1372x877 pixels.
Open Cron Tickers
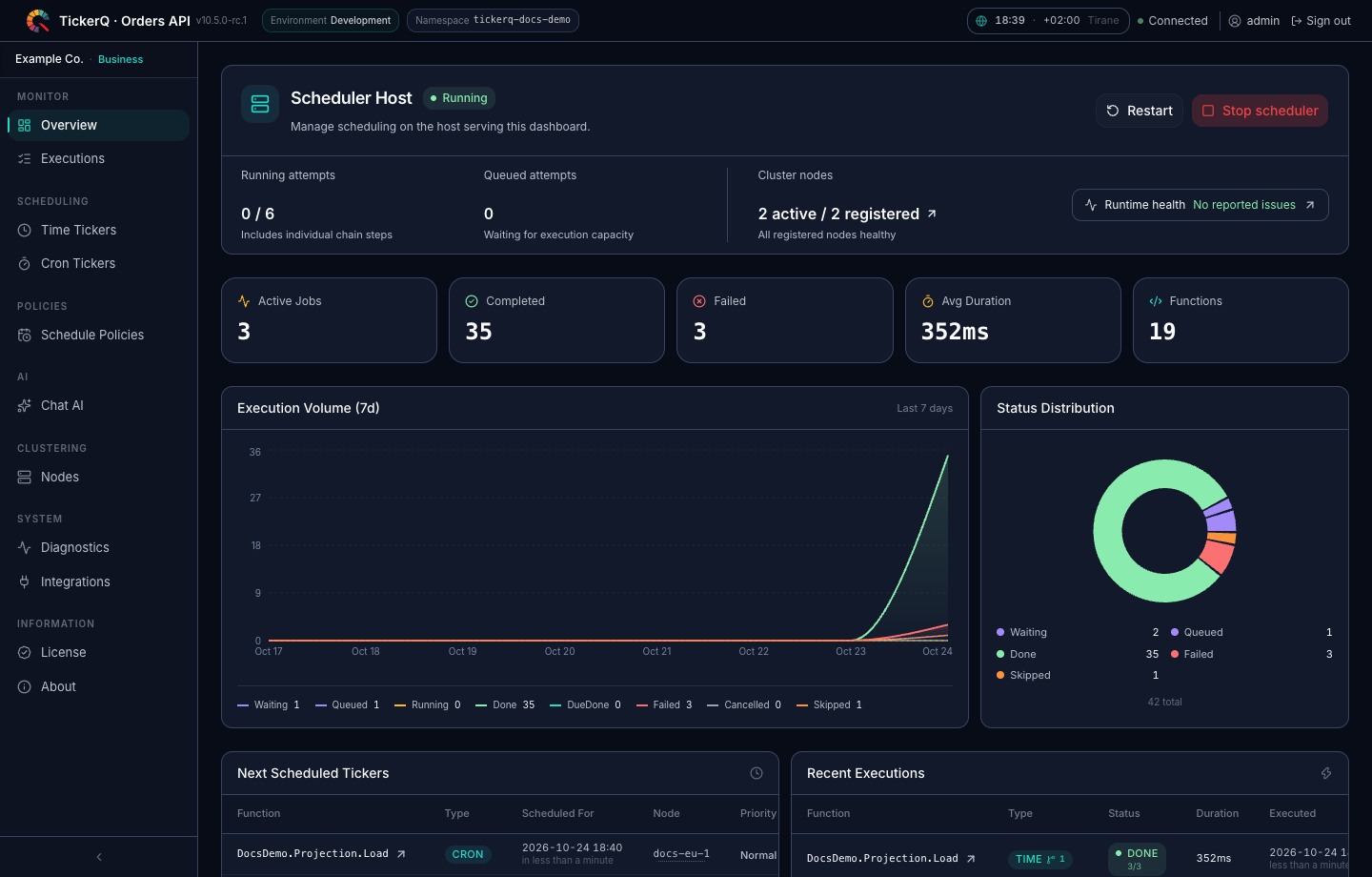tap(98, 263)
